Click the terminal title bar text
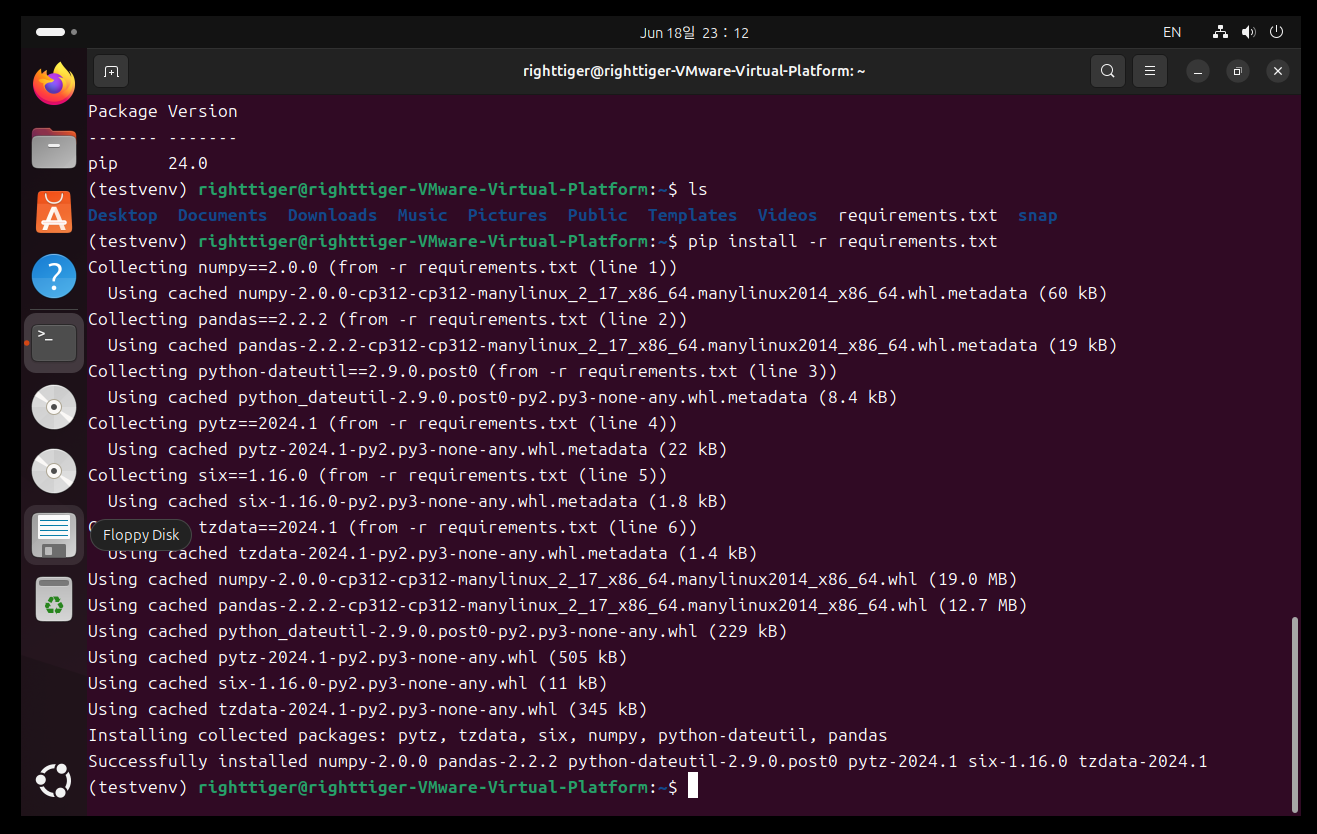Viewport: 1317px width, 834px height. coord(694,71)
